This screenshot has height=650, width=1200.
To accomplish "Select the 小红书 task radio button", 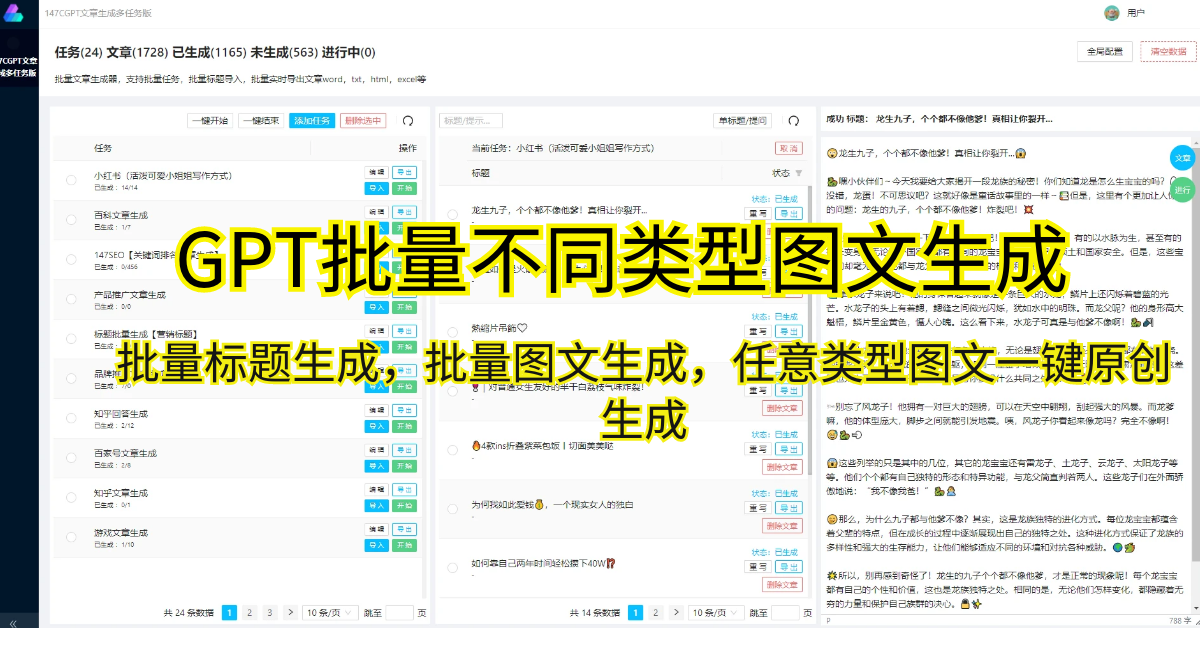I will tap(71, 180).
